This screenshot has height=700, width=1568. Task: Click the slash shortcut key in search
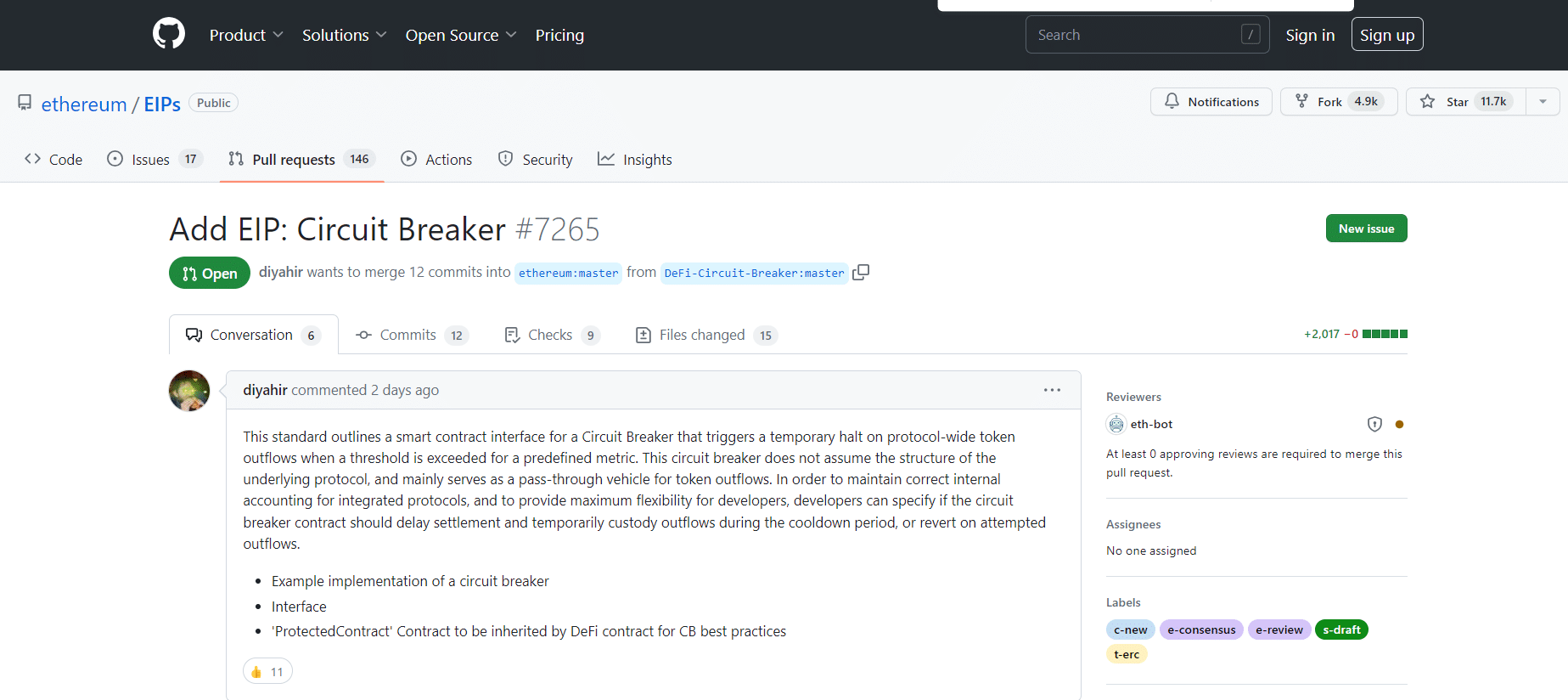(1250, 34)
